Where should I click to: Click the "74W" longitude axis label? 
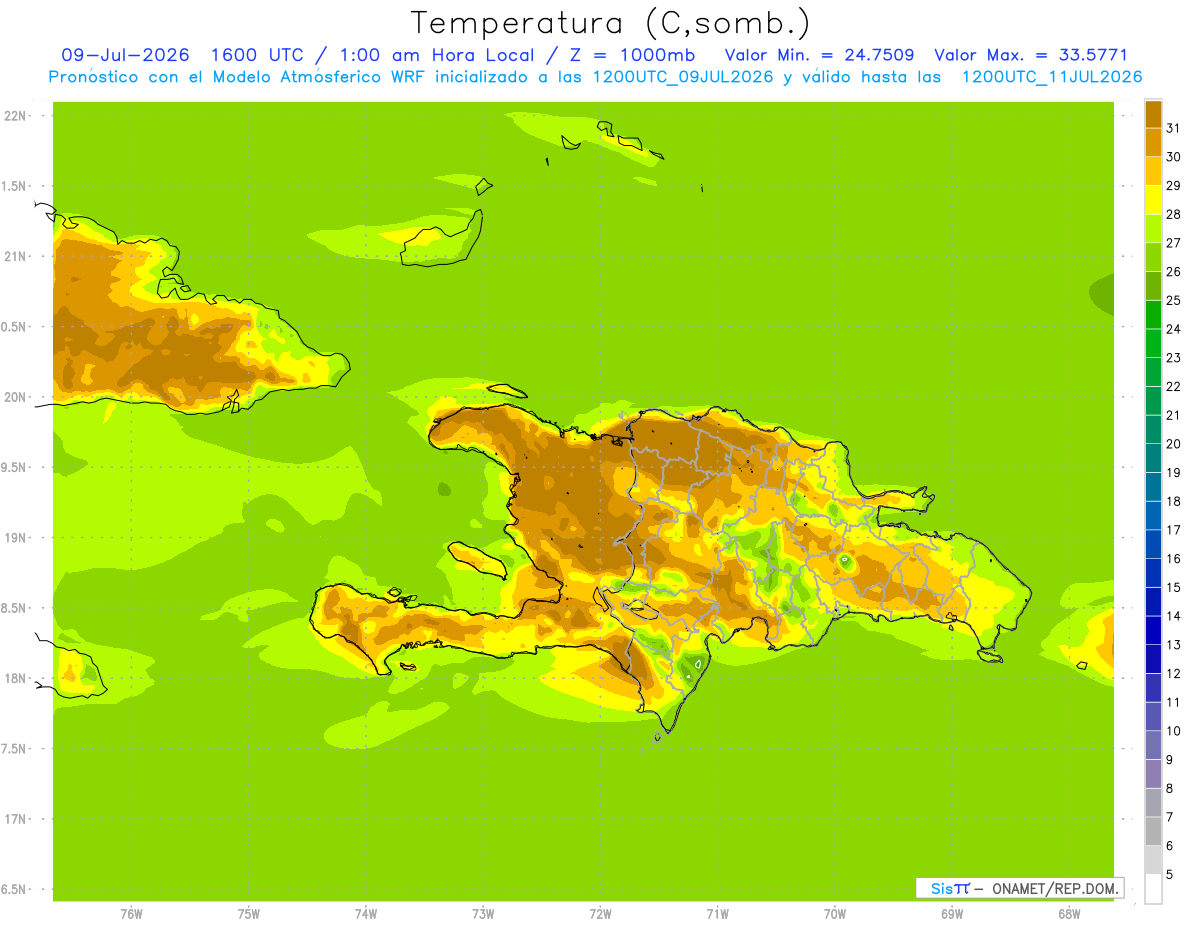[x=366, y=914]
